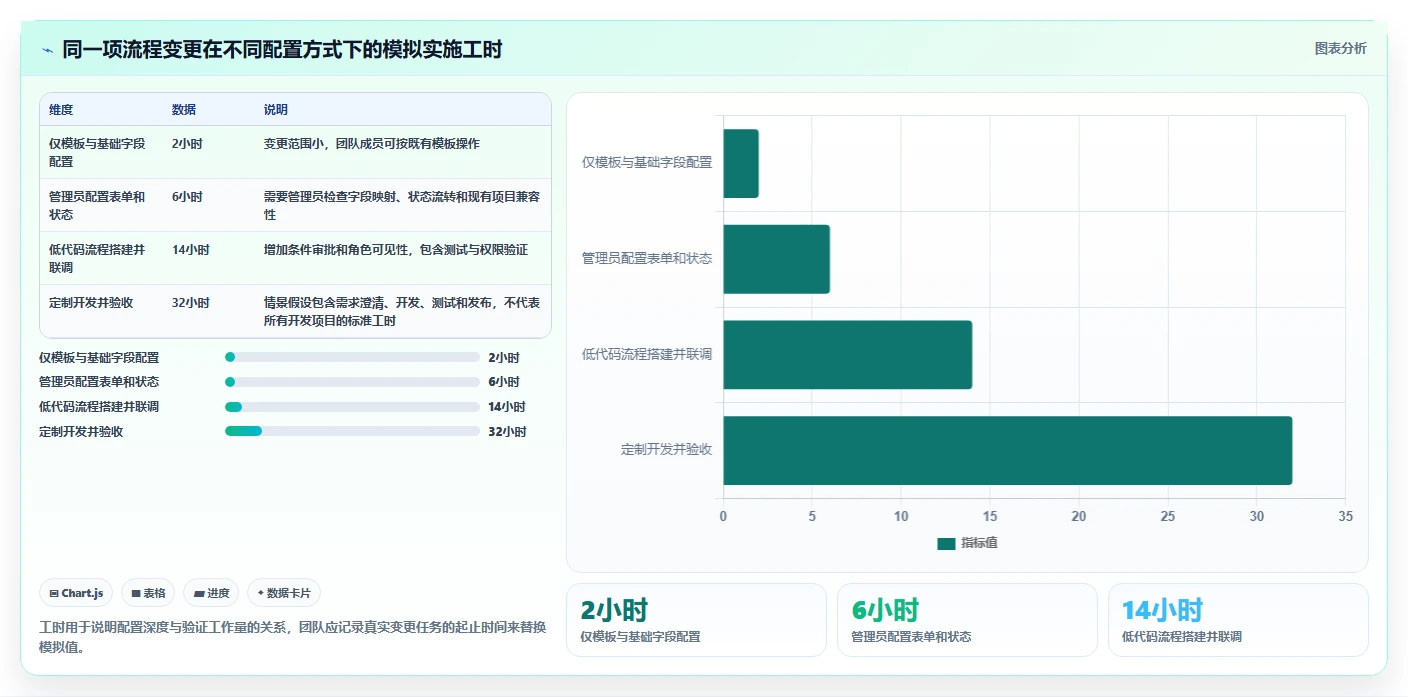Click the lightning icon beside the title

(x=47, y=50)
